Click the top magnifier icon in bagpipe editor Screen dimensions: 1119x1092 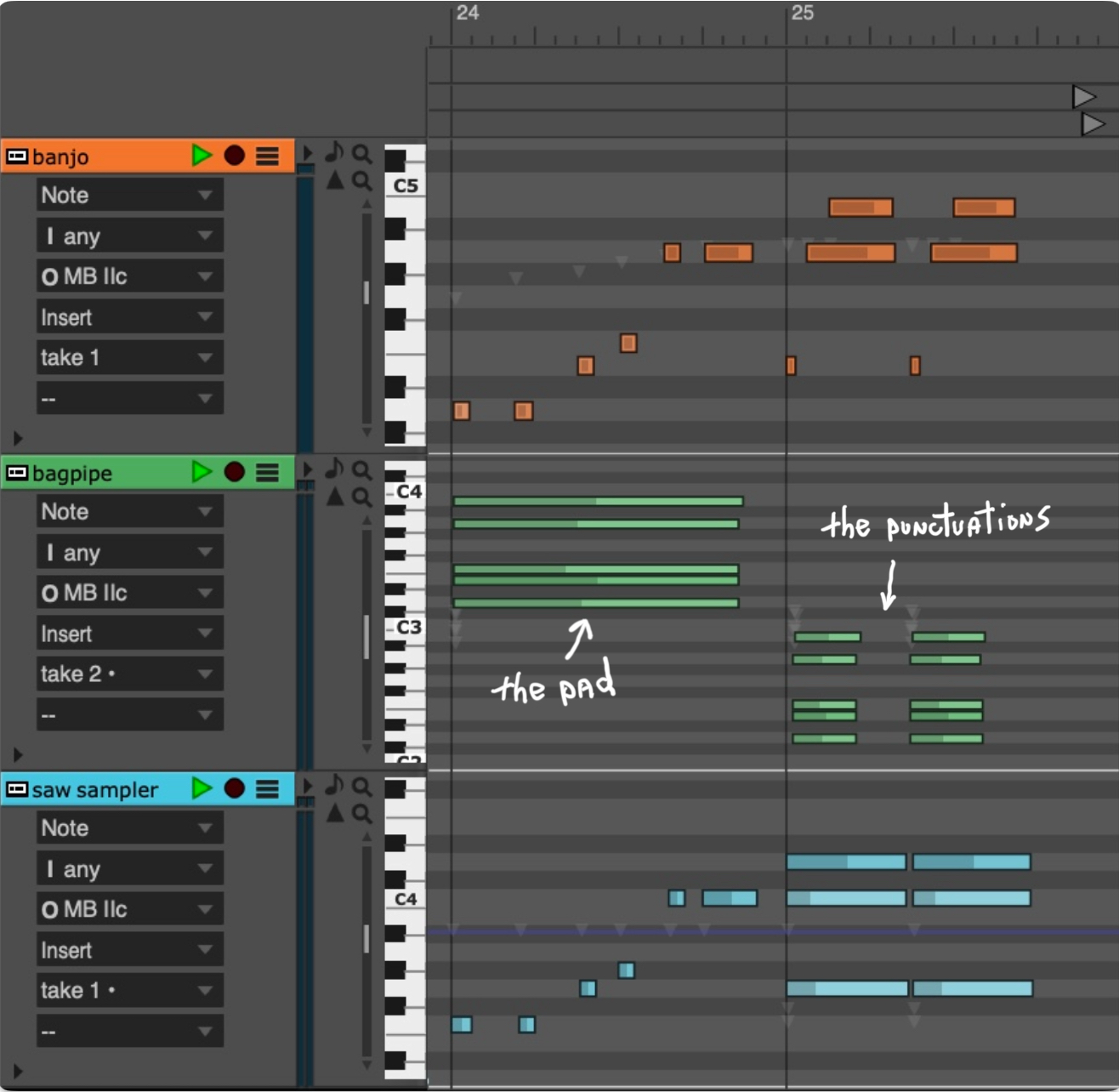coord(361,470)
